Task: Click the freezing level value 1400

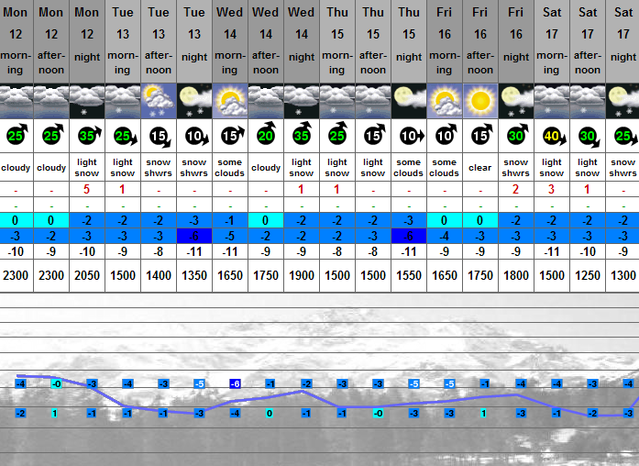Action: (159, 276)
